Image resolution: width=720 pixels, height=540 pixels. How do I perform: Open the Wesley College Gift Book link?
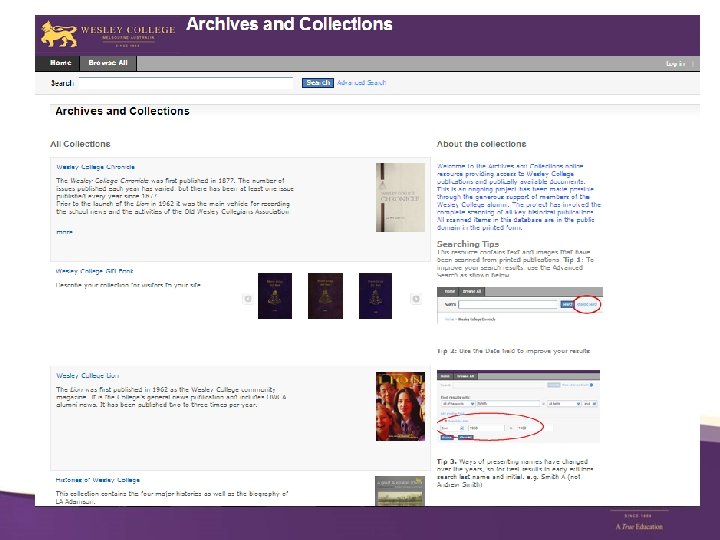coord(95,271)
